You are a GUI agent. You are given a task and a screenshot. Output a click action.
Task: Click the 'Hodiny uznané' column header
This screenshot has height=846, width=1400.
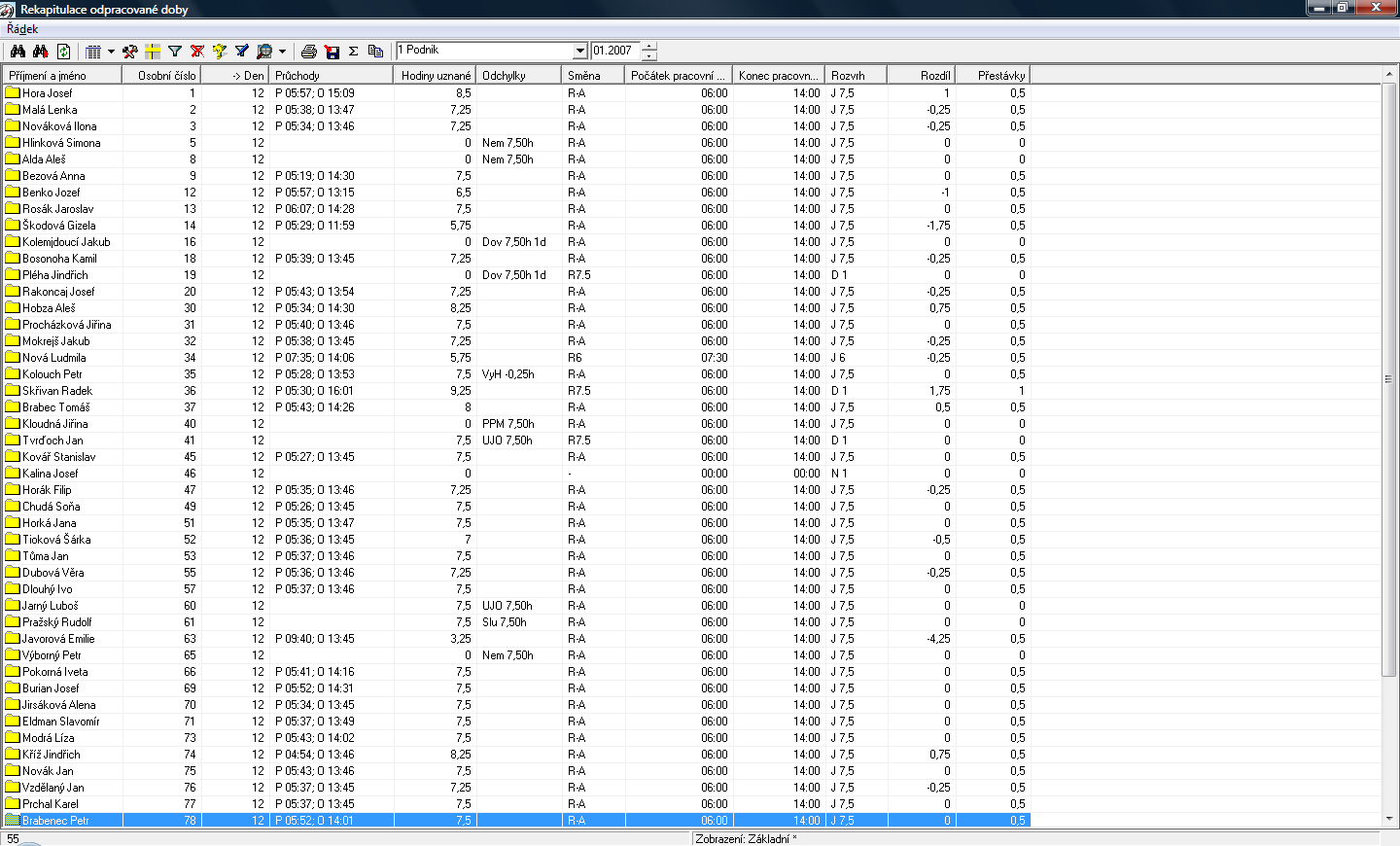click(436, 75)
